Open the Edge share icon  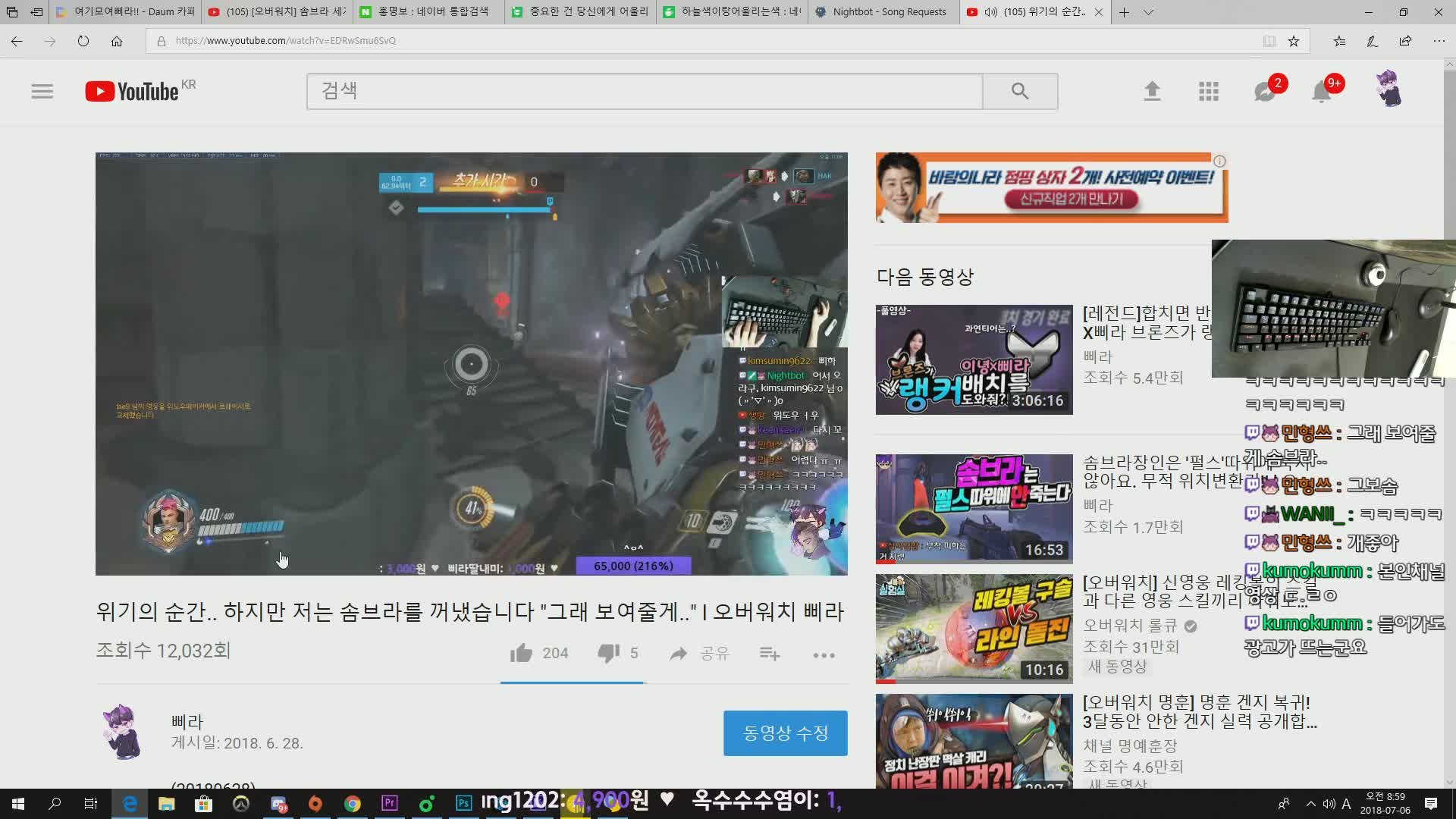[x=1405, y=41]
